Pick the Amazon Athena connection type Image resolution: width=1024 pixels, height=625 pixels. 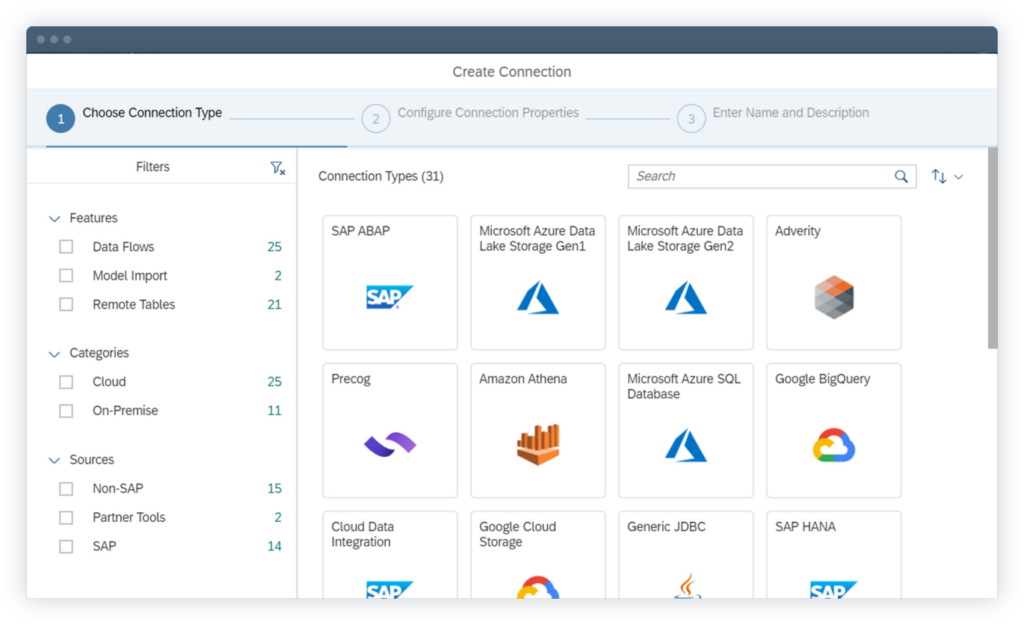[537, 430]
